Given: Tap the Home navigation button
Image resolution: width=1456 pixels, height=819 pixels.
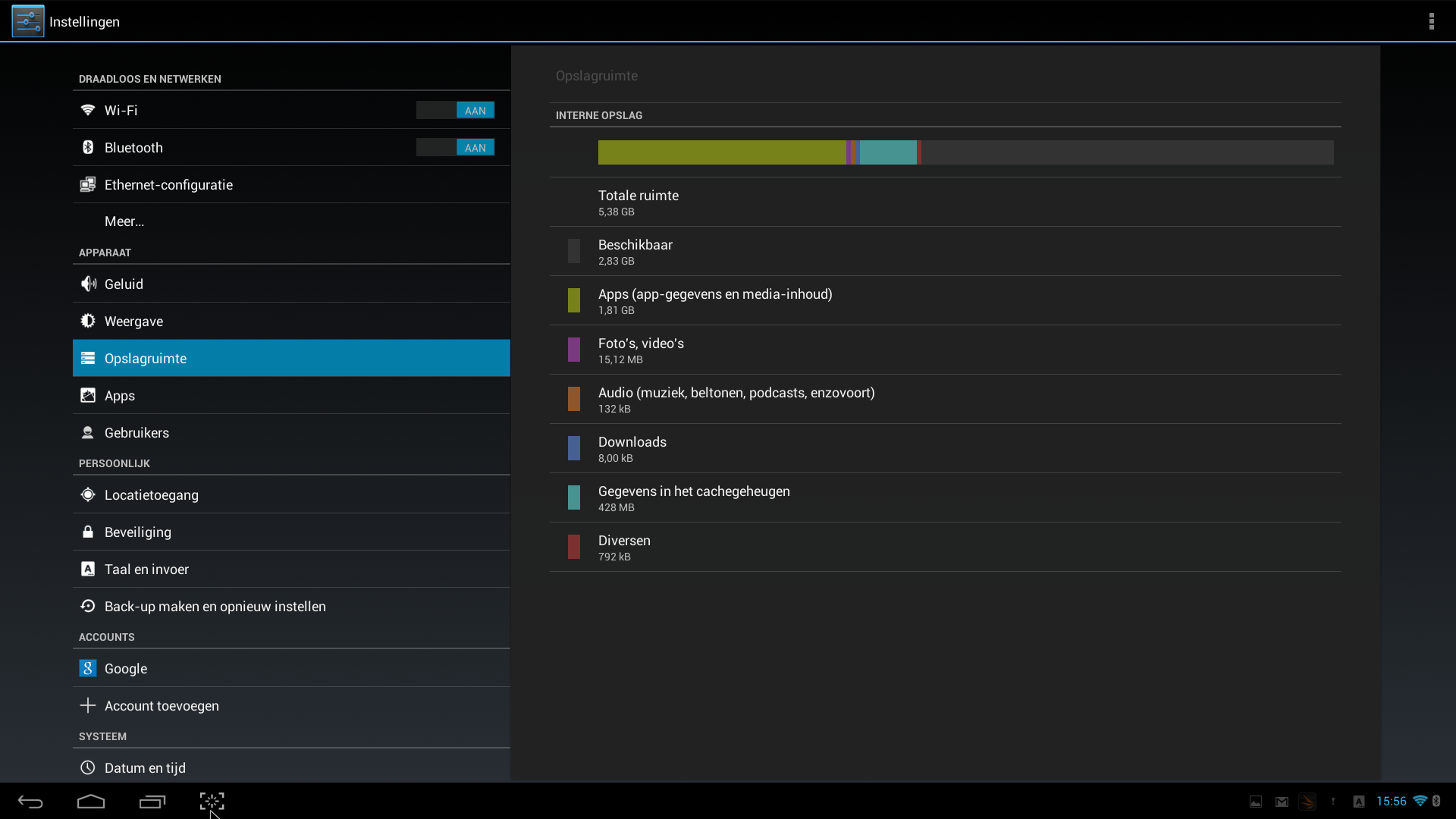Looking at the screenshot, I should click(91, 802).
